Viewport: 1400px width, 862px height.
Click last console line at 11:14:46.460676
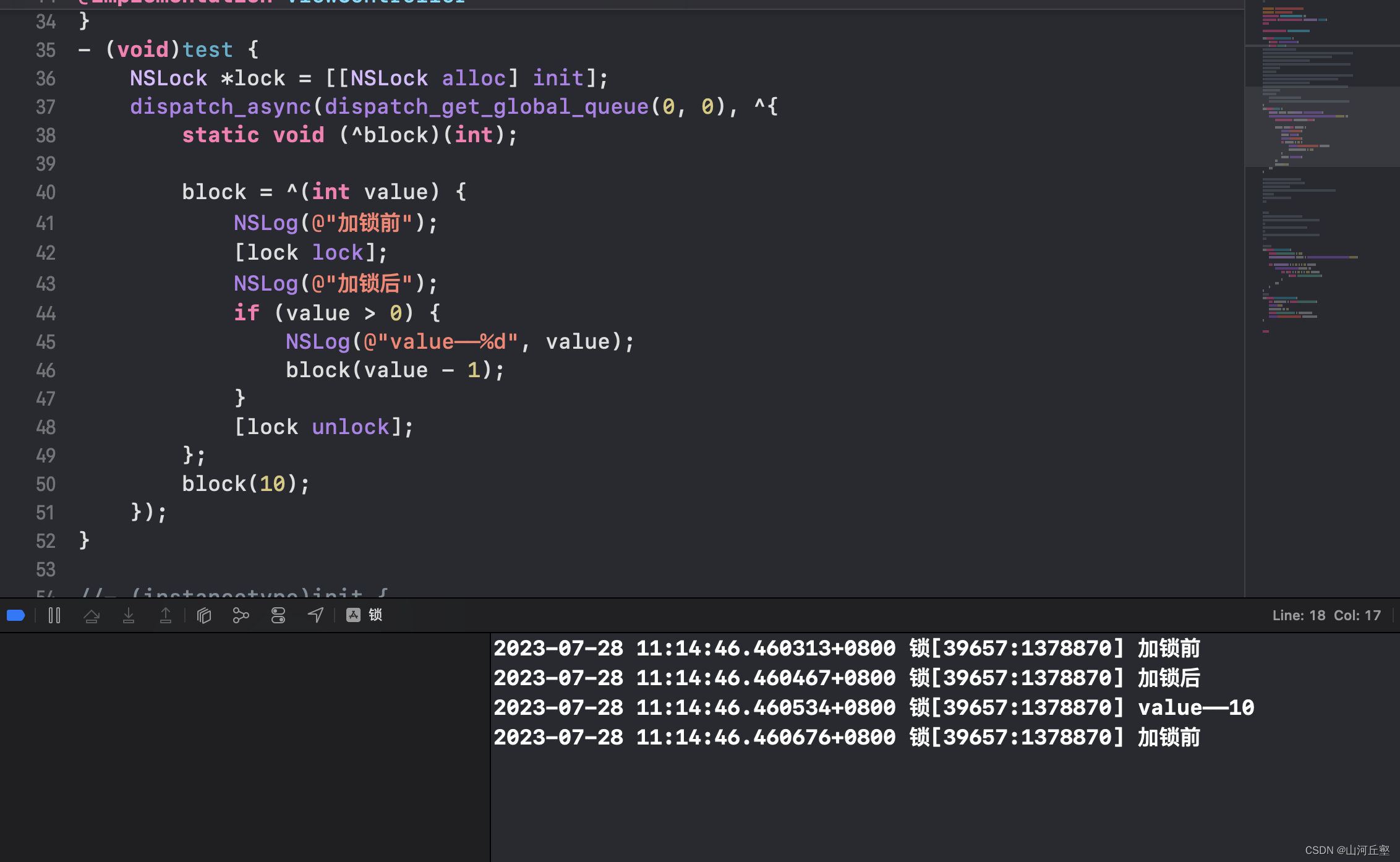coord(847,737)
